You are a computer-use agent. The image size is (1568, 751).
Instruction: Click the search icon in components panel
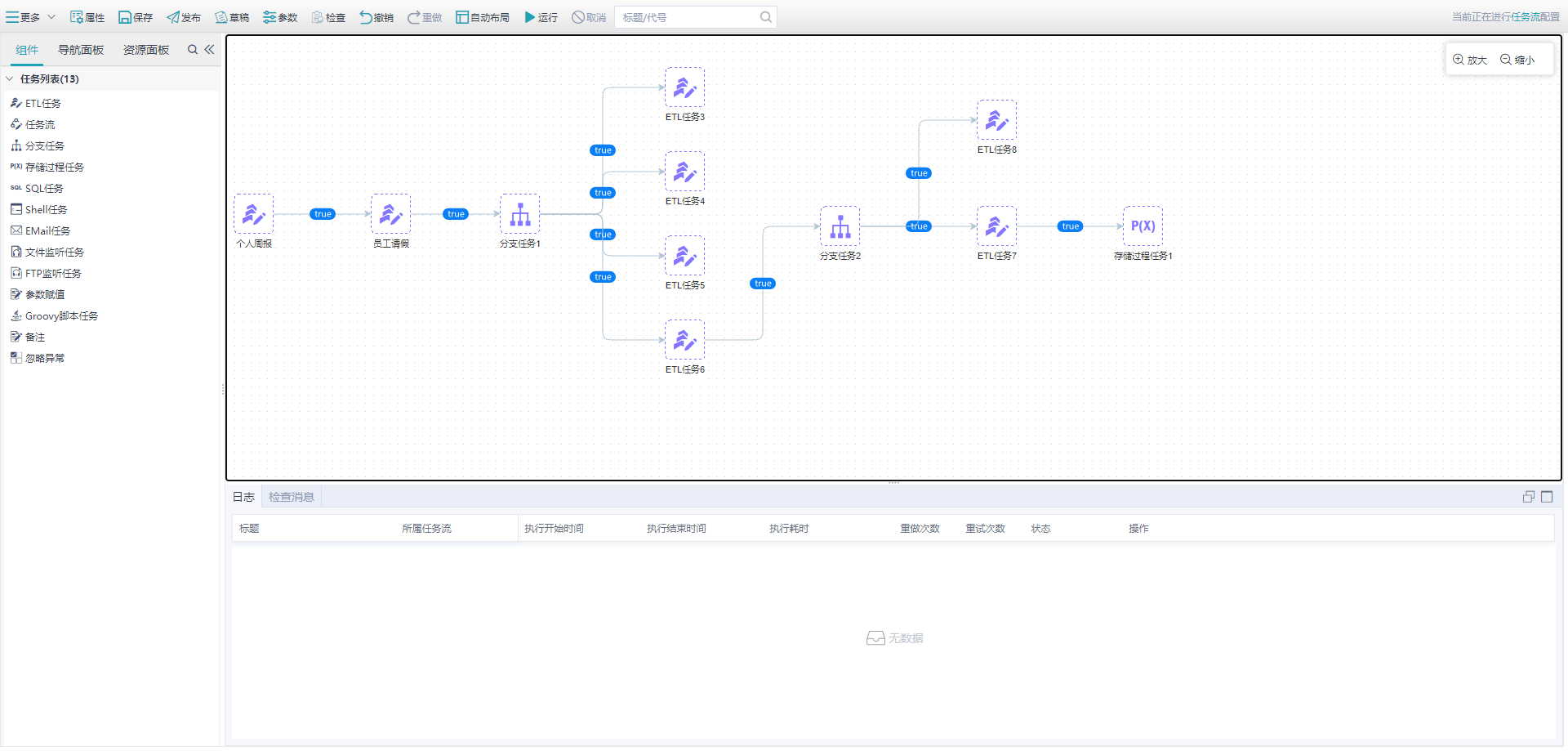[x=193, y=50]
